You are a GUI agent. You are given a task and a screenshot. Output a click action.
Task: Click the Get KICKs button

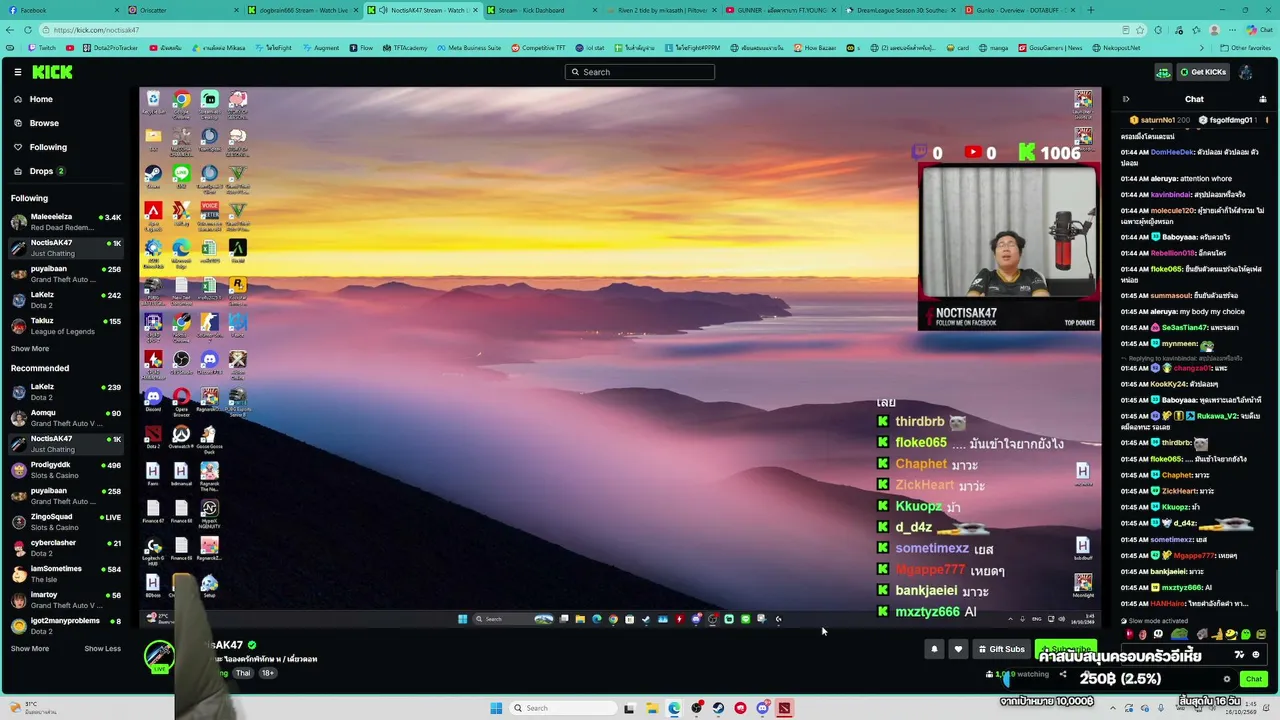(x=1203, y=72)
